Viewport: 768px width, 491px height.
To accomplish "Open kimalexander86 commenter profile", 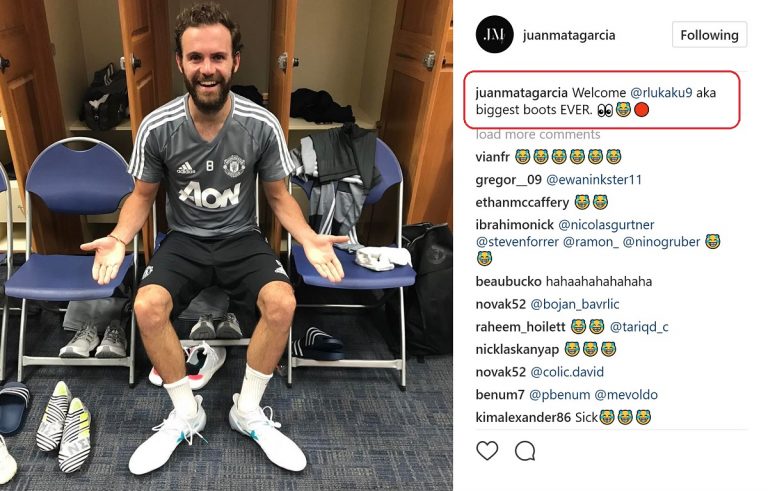I will (x=523, y=417).
